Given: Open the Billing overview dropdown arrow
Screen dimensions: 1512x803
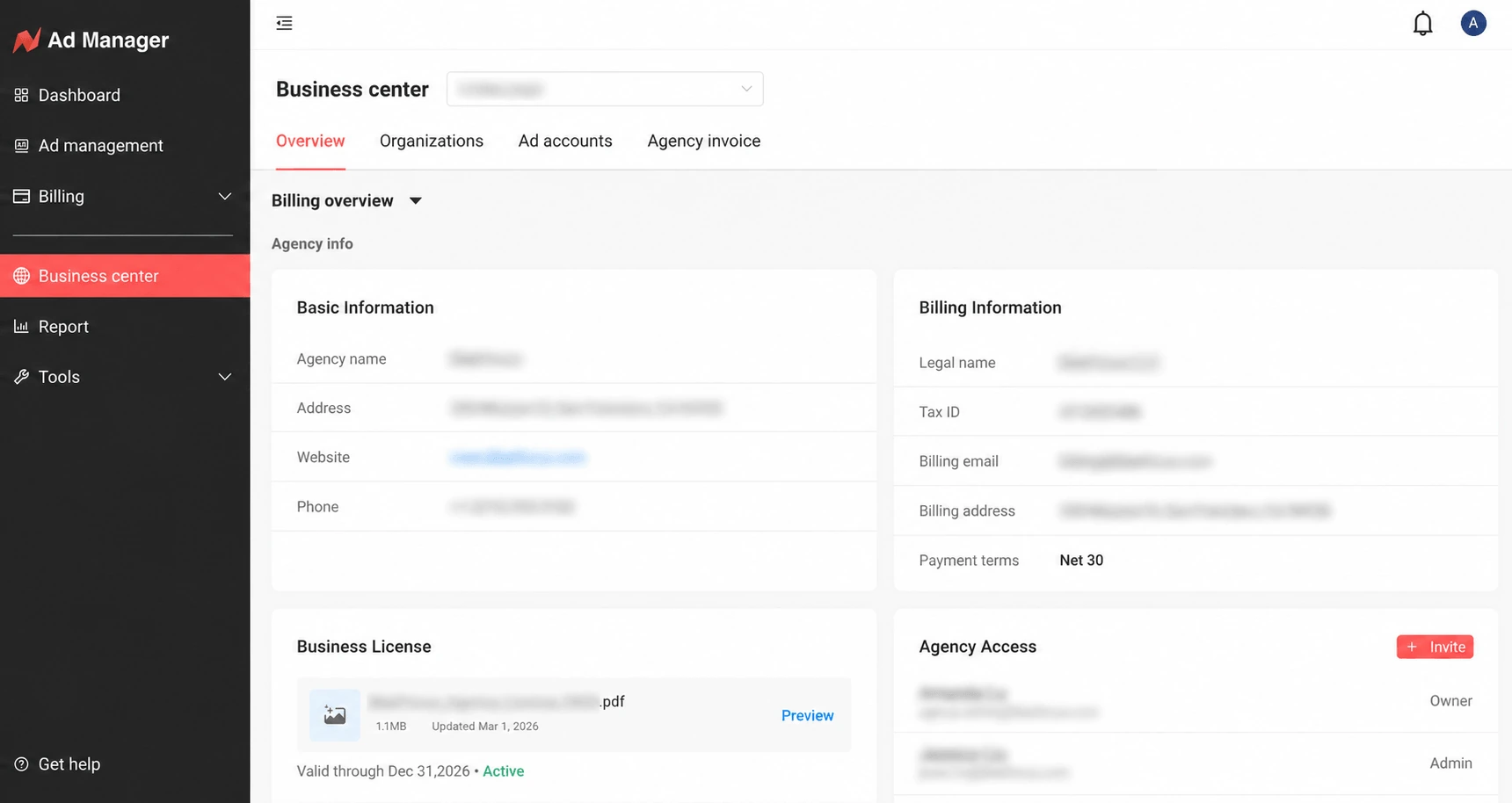Looking at the screenshot, I should [416, 201].
